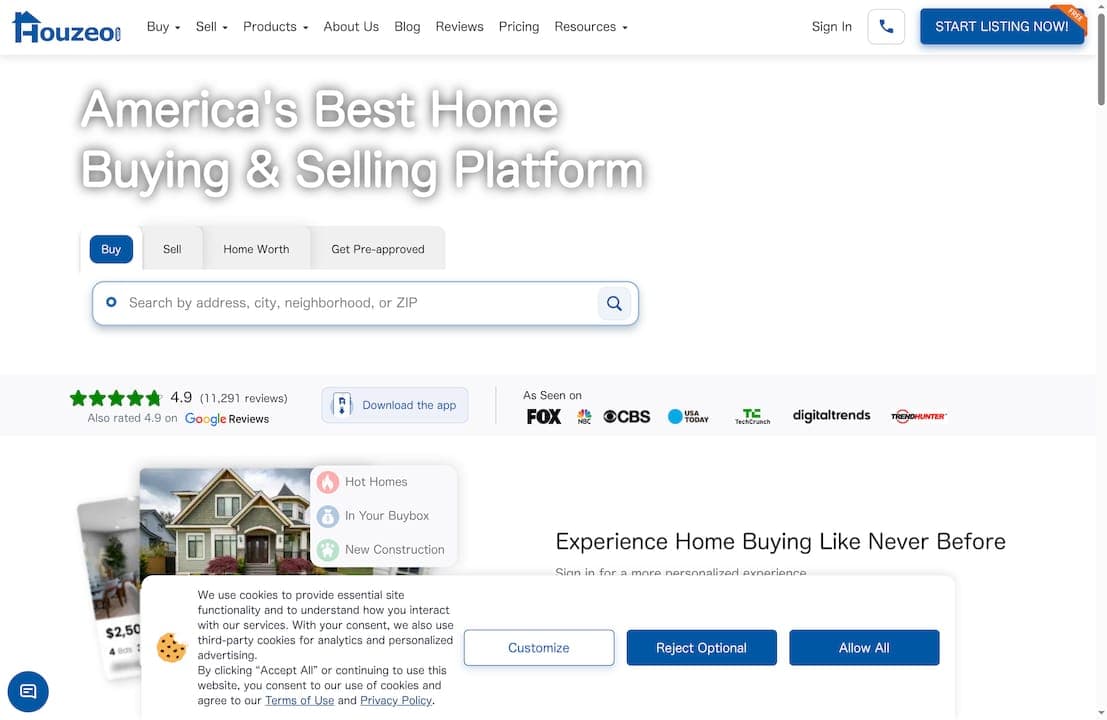Image resolution: width=1107 pixels, height=720 pixels.
Task: Click the Hot Homes flame icon
Action: pyautogui.click(x=328, y=482)
